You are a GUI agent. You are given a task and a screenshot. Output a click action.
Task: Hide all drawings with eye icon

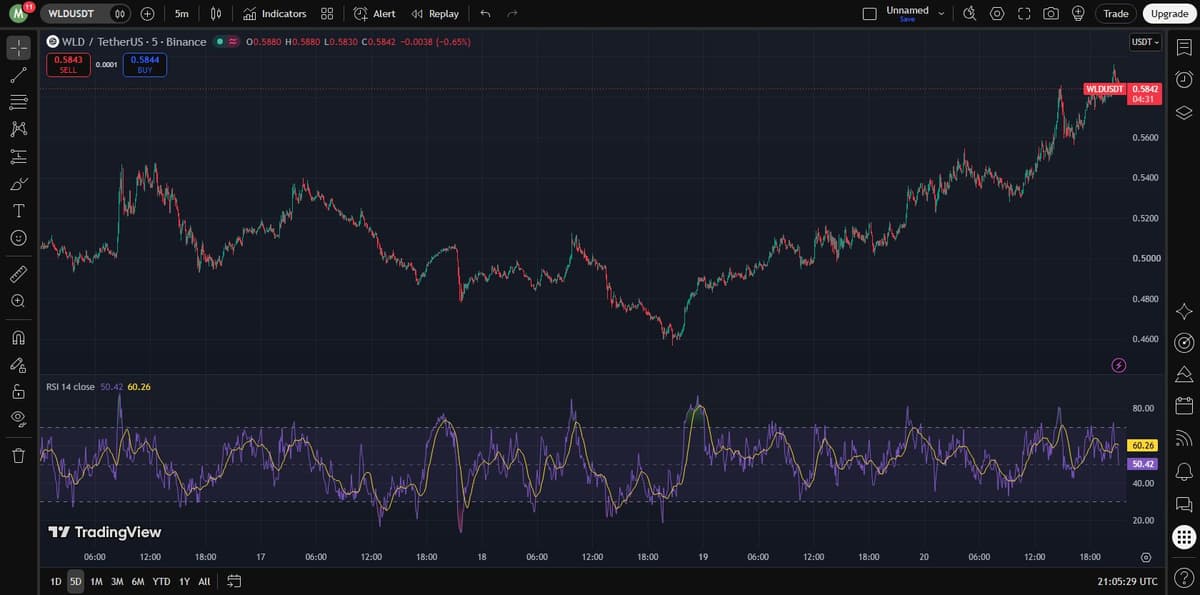coord(18,418)
